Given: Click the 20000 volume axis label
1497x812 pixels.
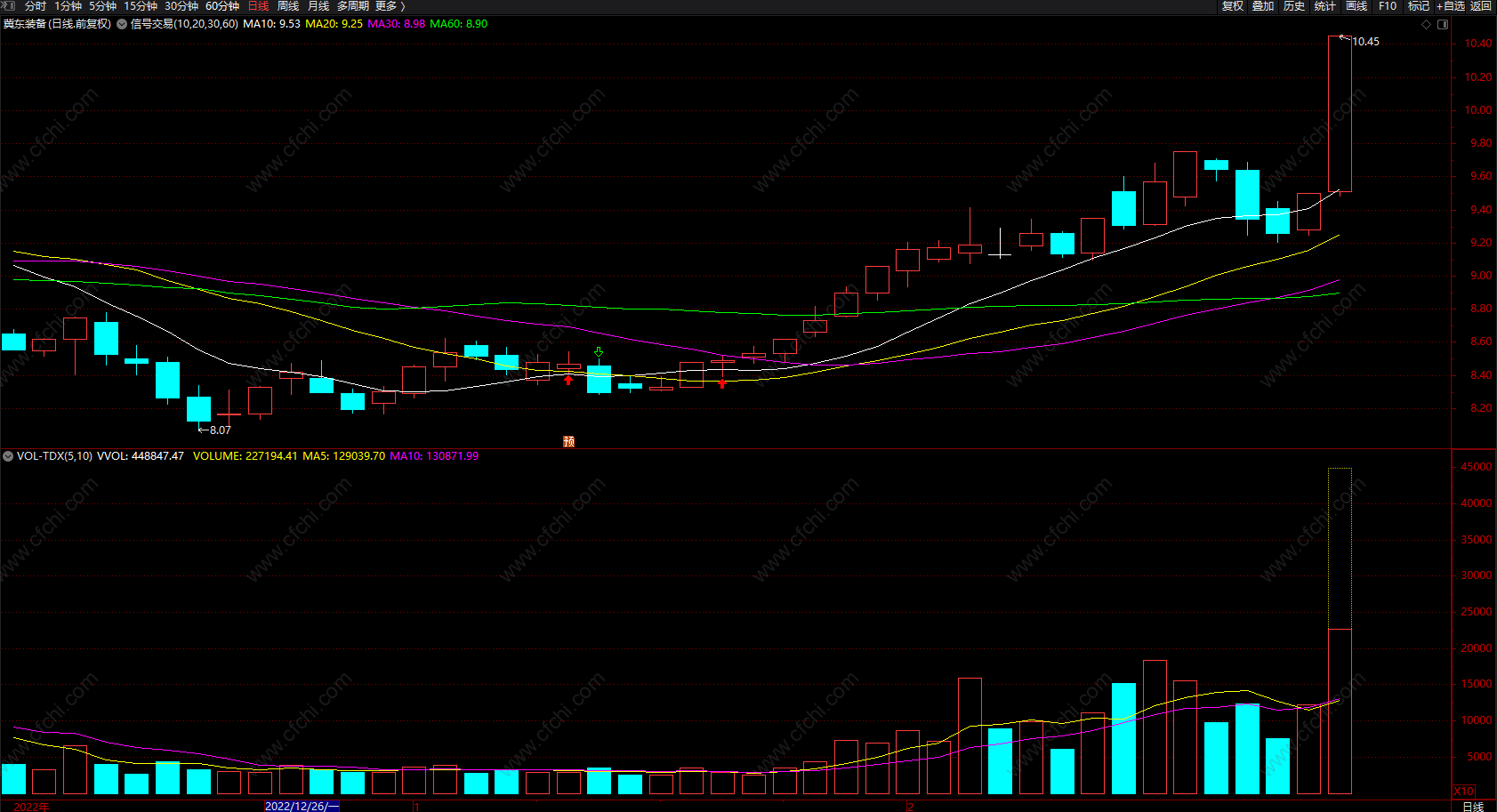Looking at the screenshot, I should [x=1477, y=648].
